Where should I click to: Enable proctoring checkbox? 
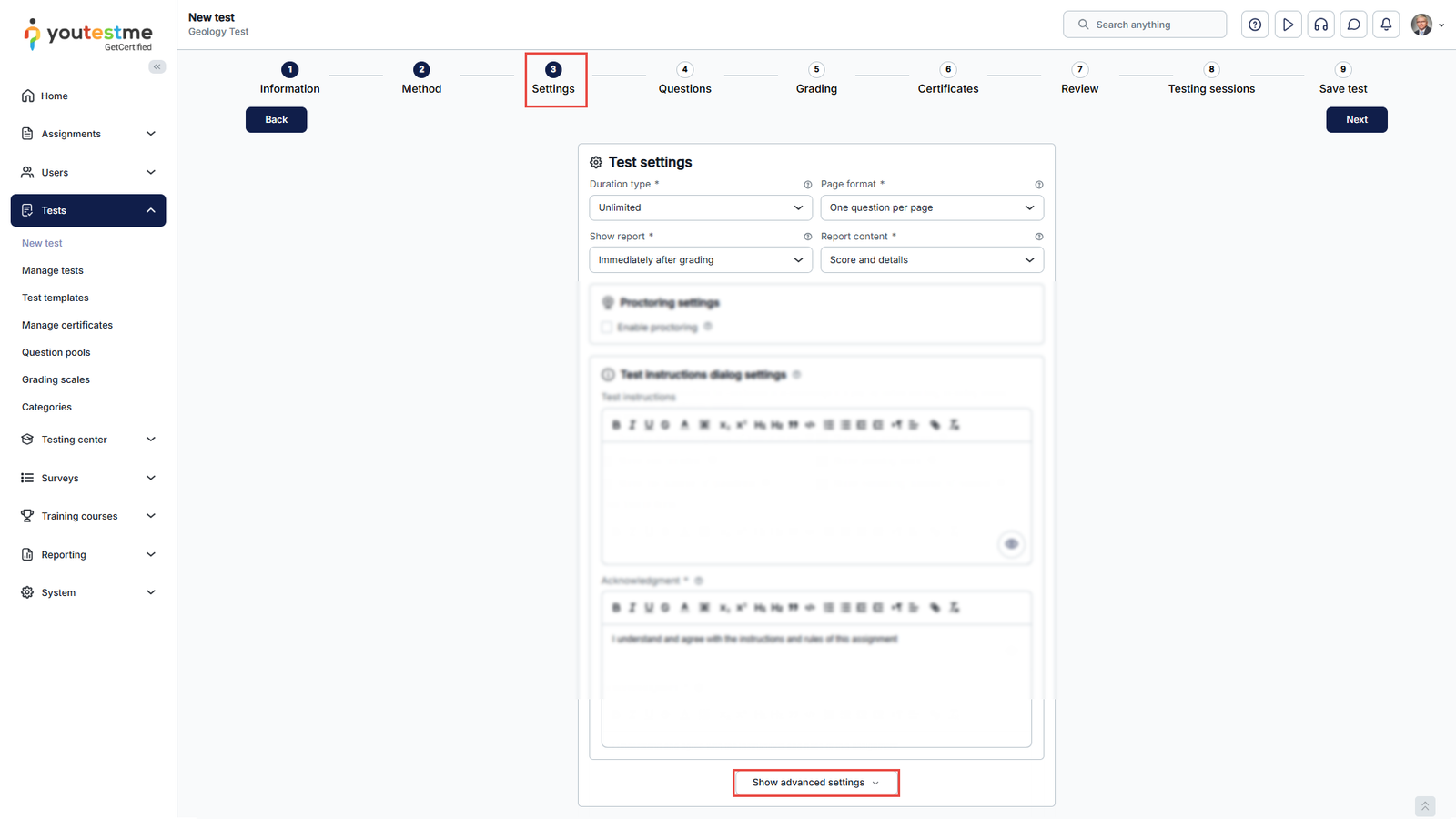[x=606, y=328]
